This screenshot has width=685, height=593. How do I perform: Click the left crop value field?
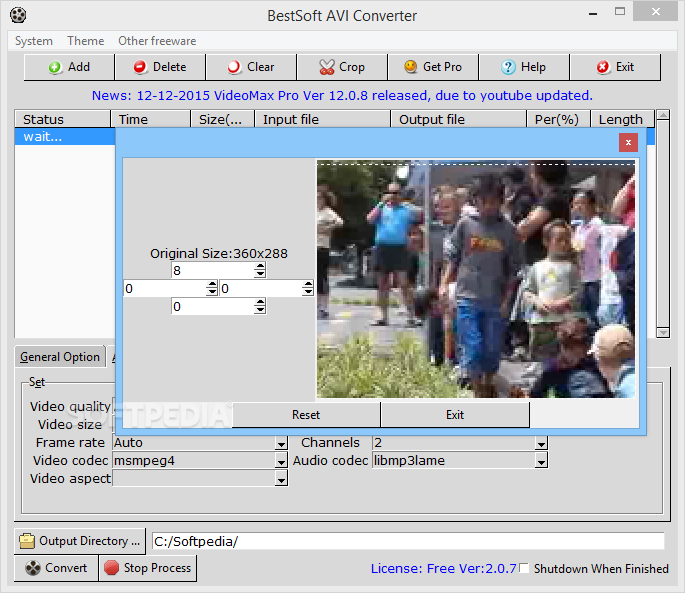tap(165, 288)
